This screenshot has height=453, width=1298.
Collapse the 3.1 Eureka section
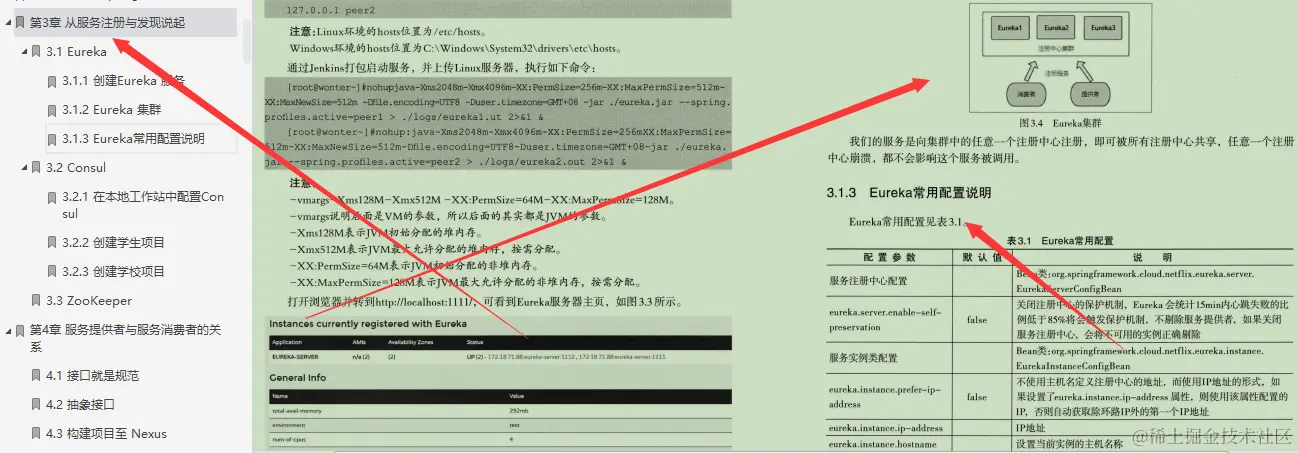tap(23, 52)
